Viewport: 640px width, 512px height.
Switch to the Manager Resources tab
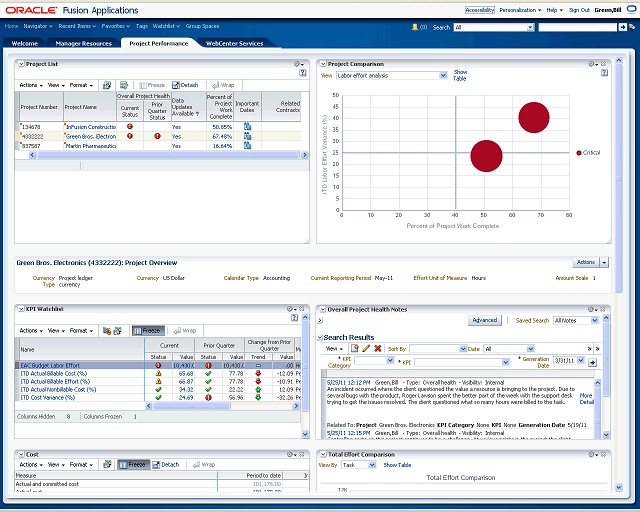[83, 44]
